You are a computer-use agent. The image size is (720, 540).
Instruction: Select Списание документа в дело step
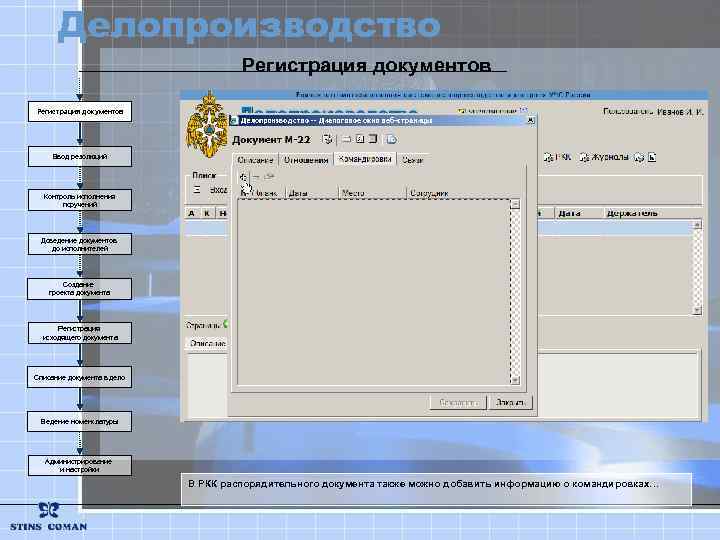(x=80, y=377)
